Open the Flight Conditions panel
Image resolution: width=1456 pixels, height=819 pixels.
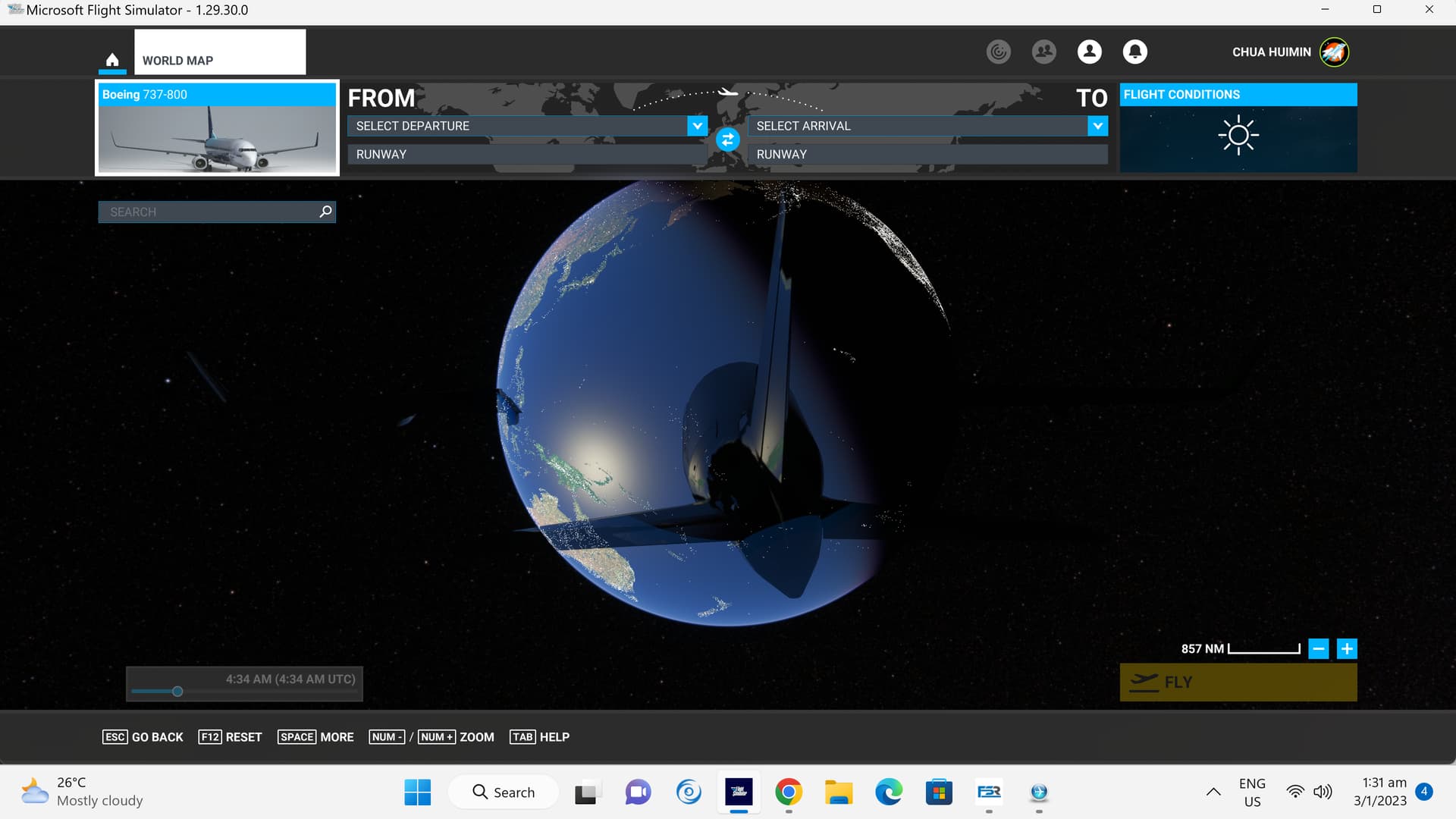click(x=1238, y=129)
